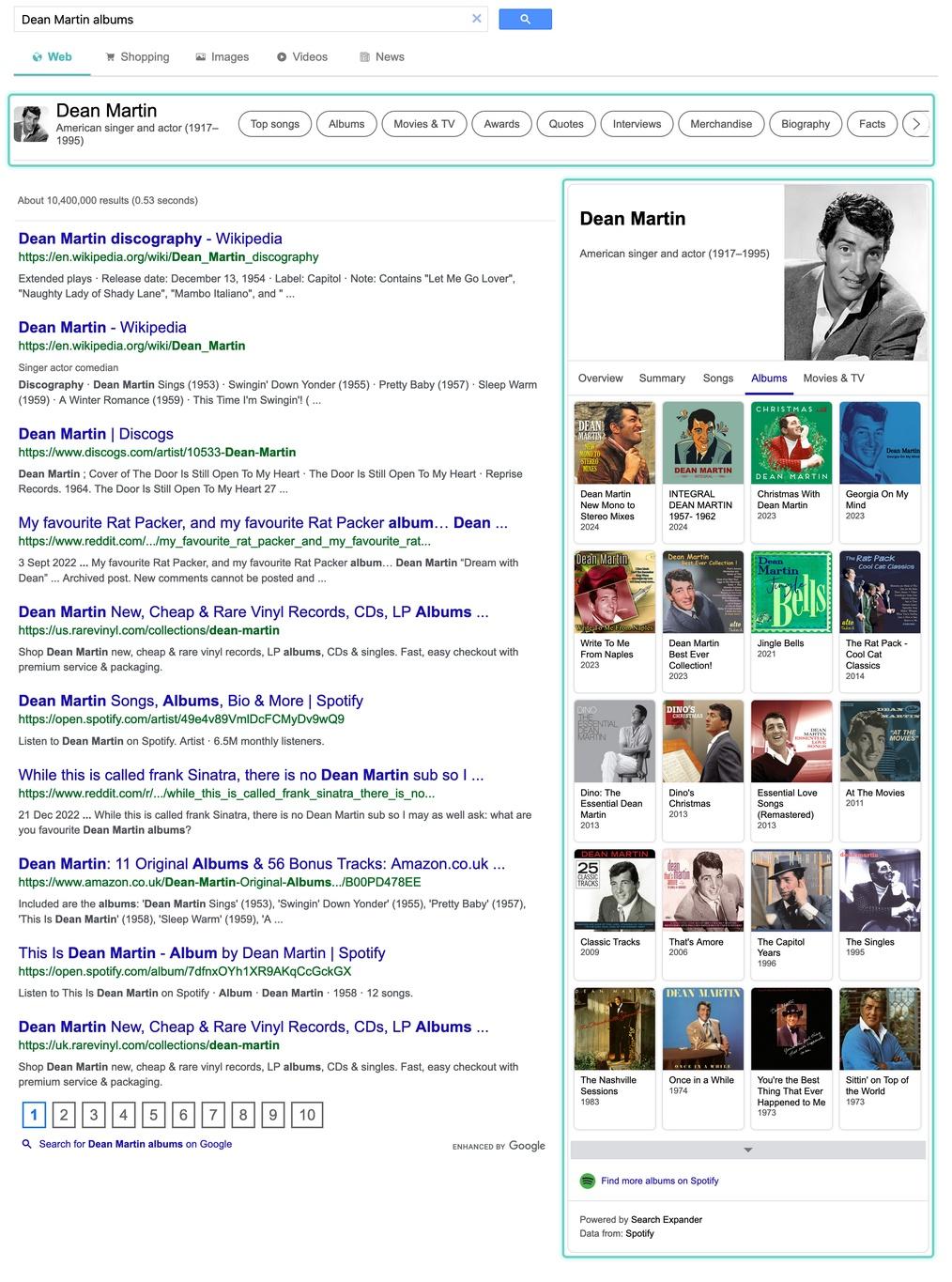Open the Christmas With Dean Martin album
This screenshot has width=952, height=1282.
point(791,471)
